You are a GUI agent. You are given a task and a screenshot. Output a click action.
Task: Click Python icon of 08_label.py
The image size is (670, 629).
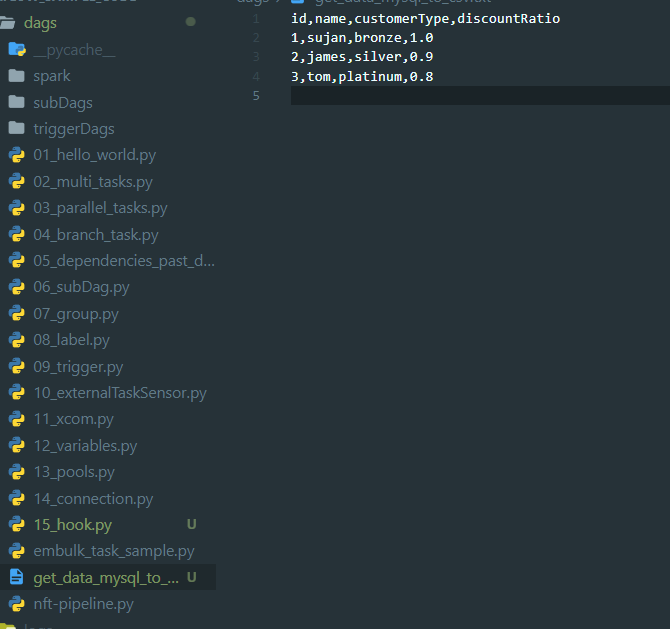[x=17, y=340]
